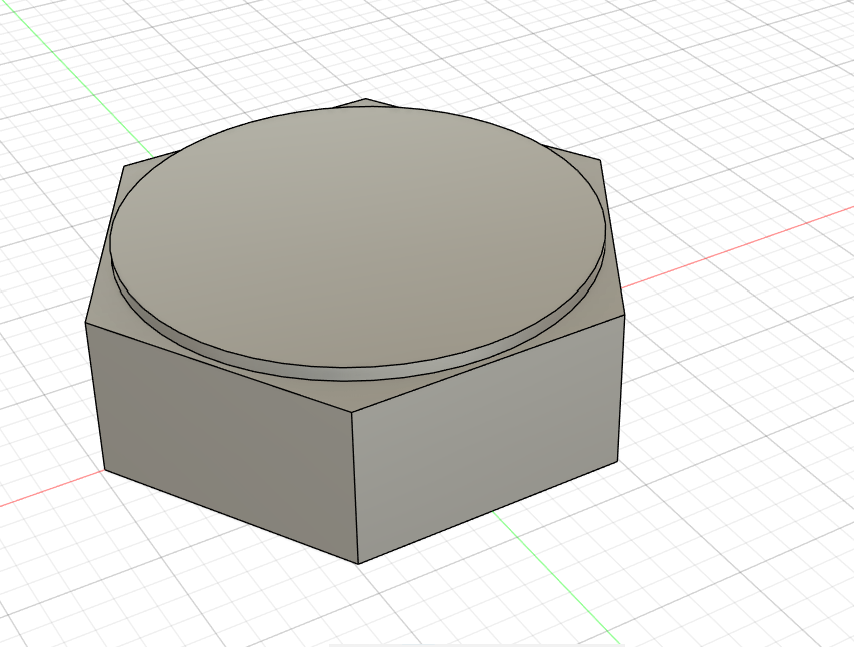Select hexagon top face at the rear-right corner
This screenshot has height=647, width=854.
click(x=590, y=168)
